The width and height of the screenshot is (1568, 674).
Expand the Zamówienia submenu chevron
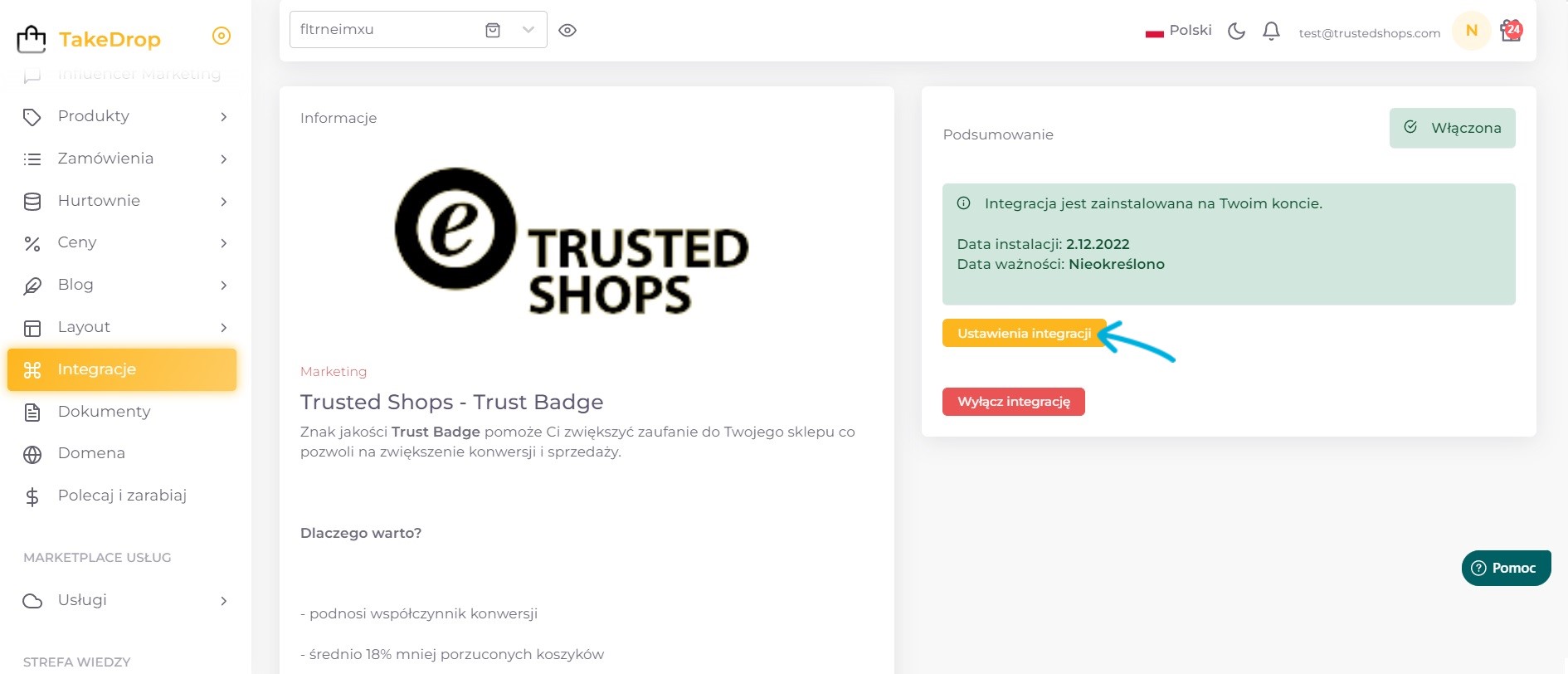[223, 159]
